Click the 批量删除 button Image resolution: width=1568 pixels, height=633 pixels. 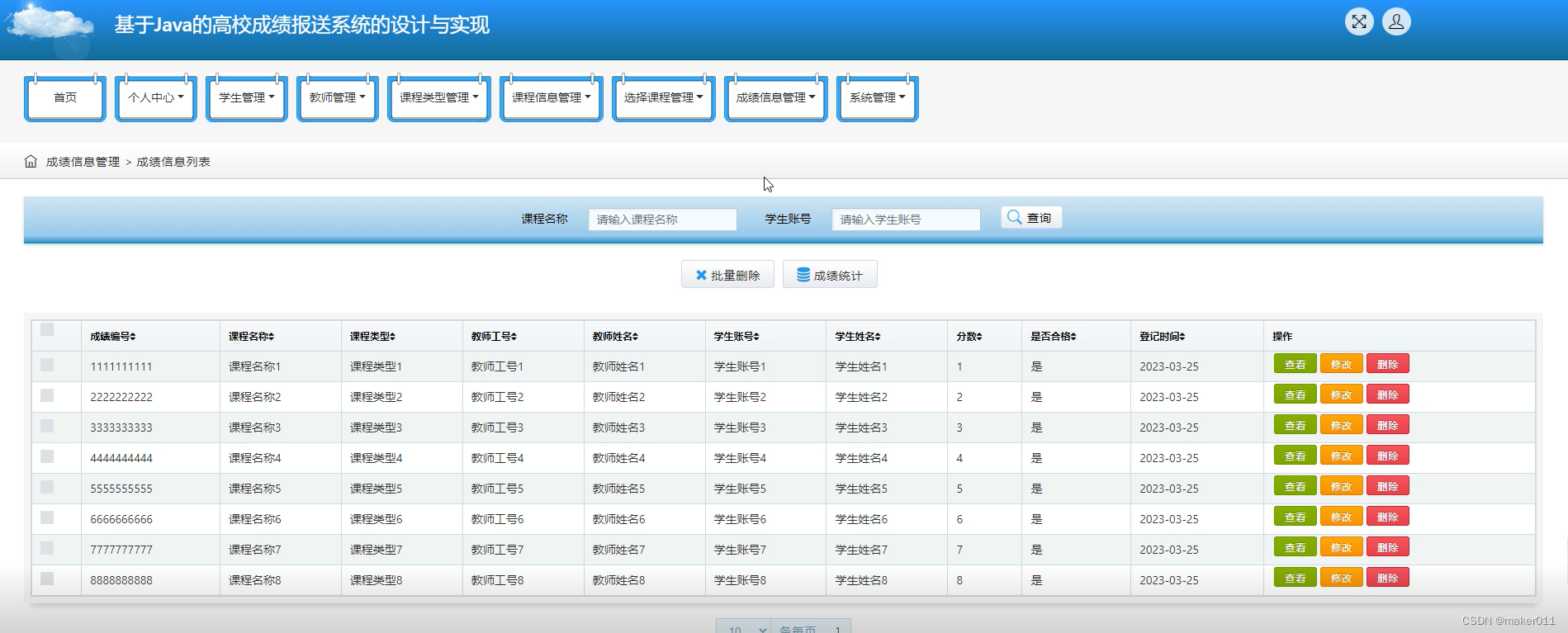[x=727, y=275]
